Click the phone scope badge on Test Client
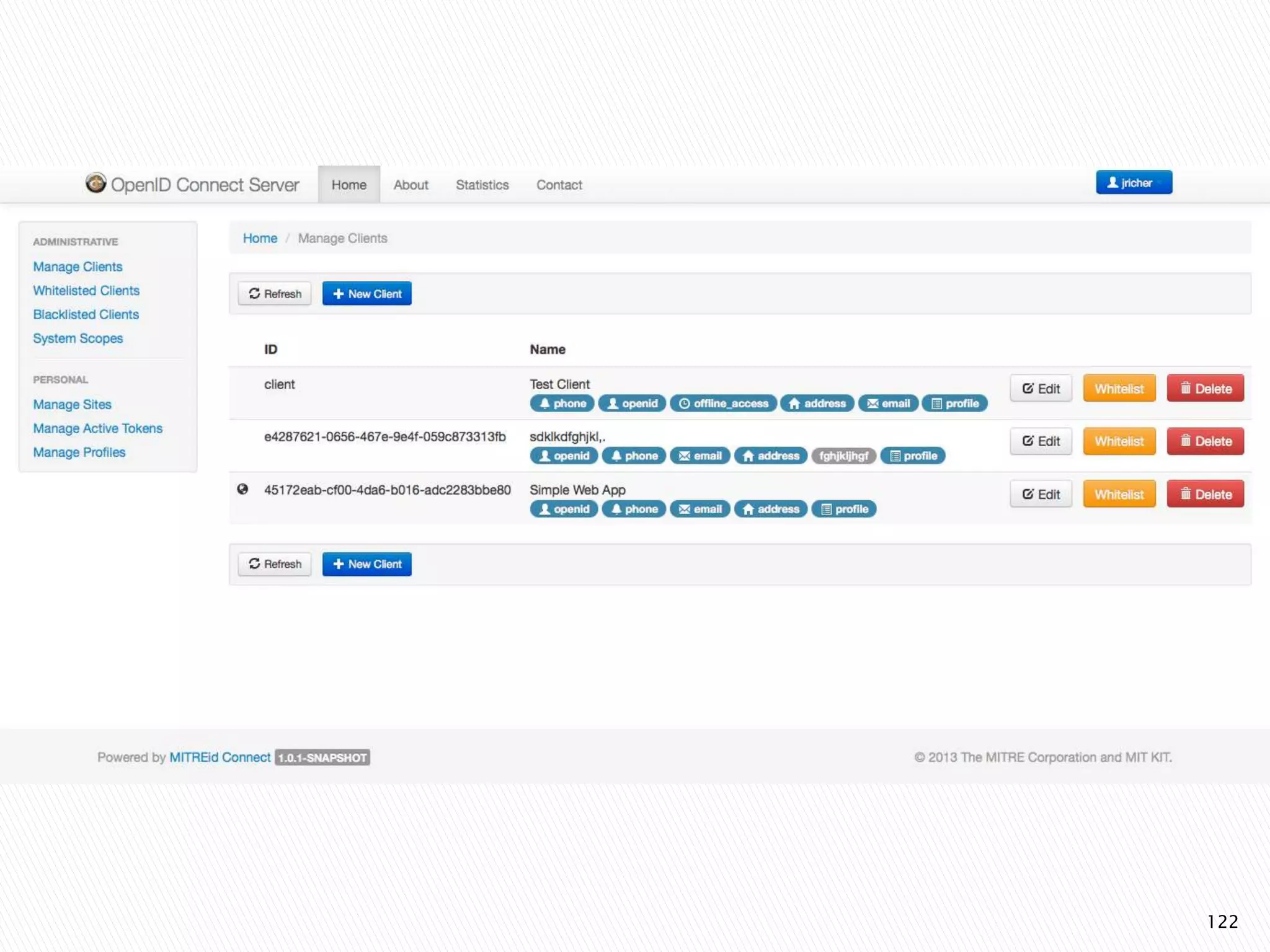 click(x=562, y=403)
